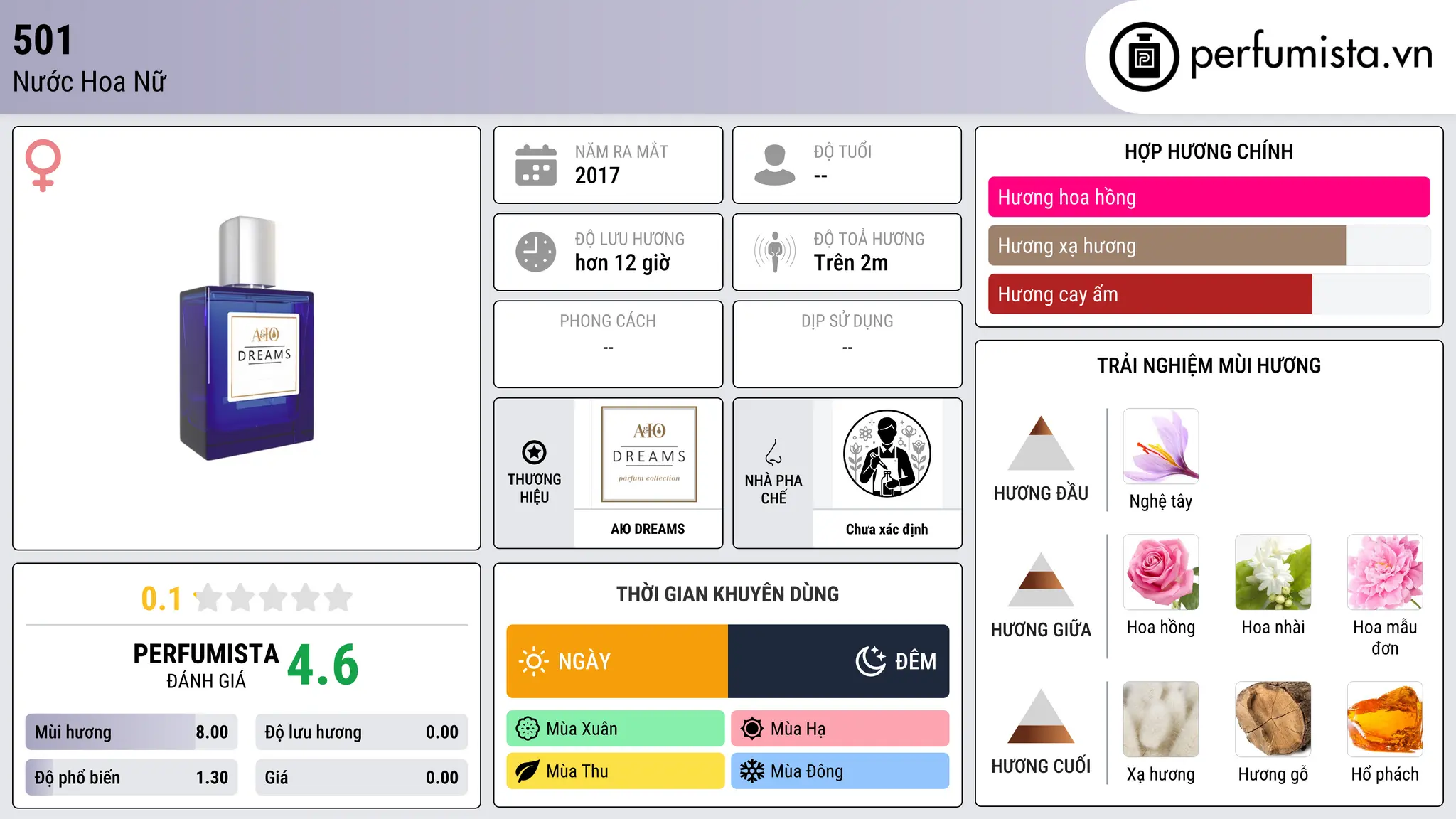Click the longevity value hơn 12 giờ
This screenshot has height=819, width=1456.
623,263
